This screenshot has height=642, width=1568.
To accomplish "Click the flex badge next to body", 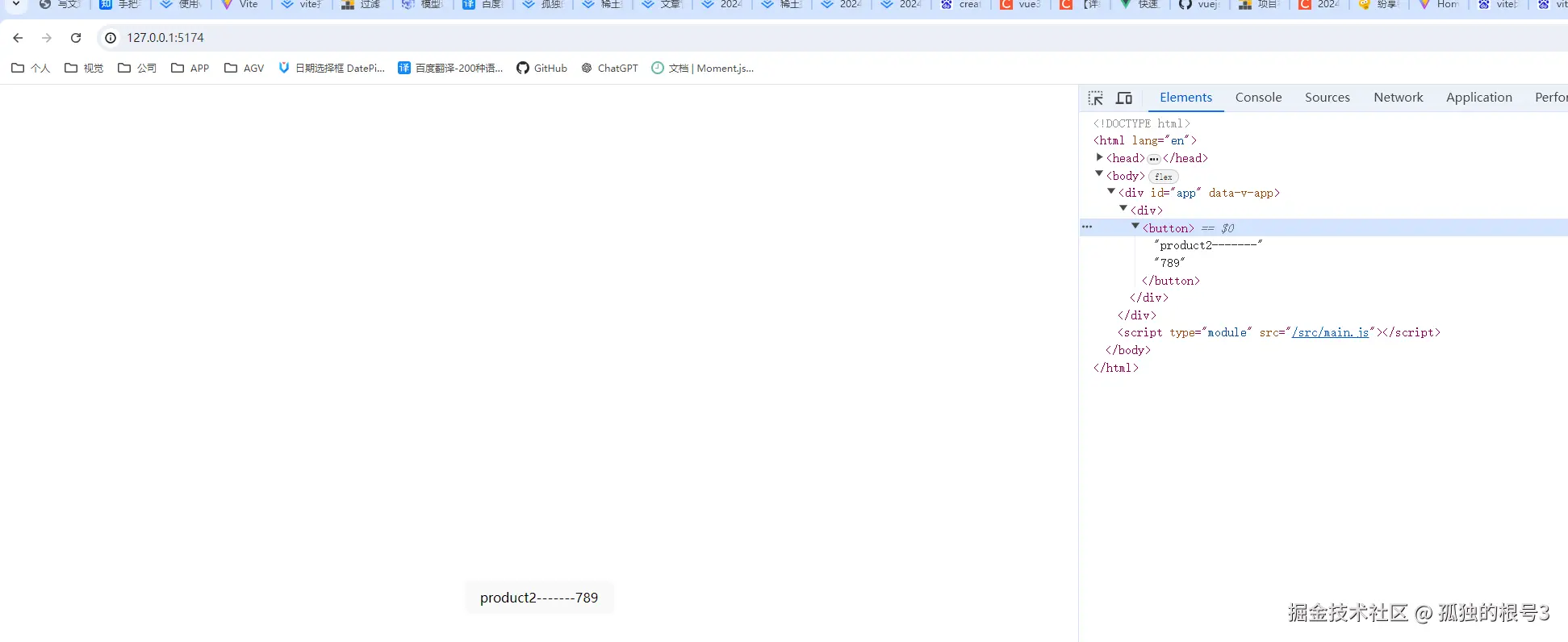I will 1163,177.
